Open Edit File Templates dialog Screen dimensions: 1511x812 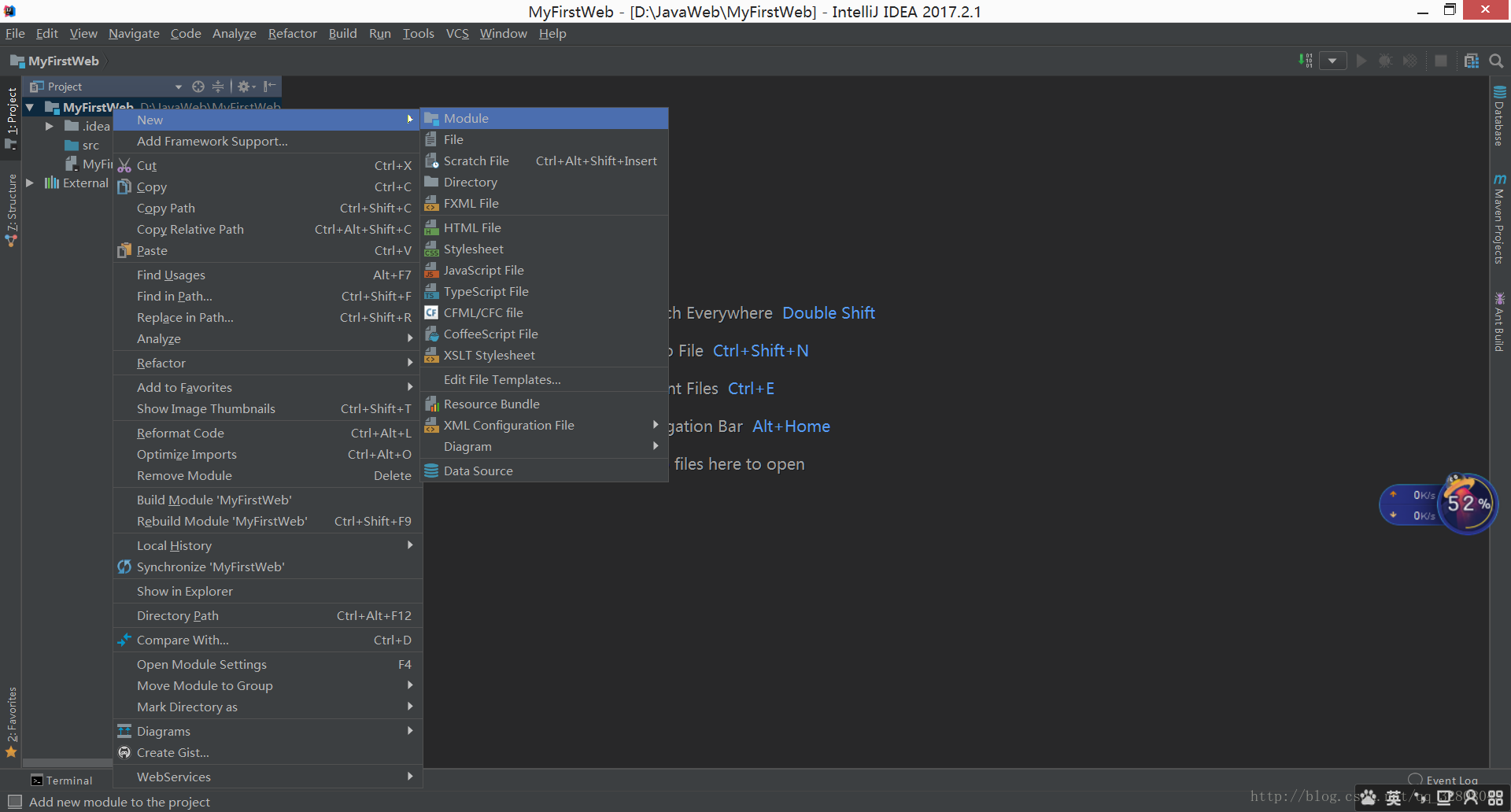point(545,379)
